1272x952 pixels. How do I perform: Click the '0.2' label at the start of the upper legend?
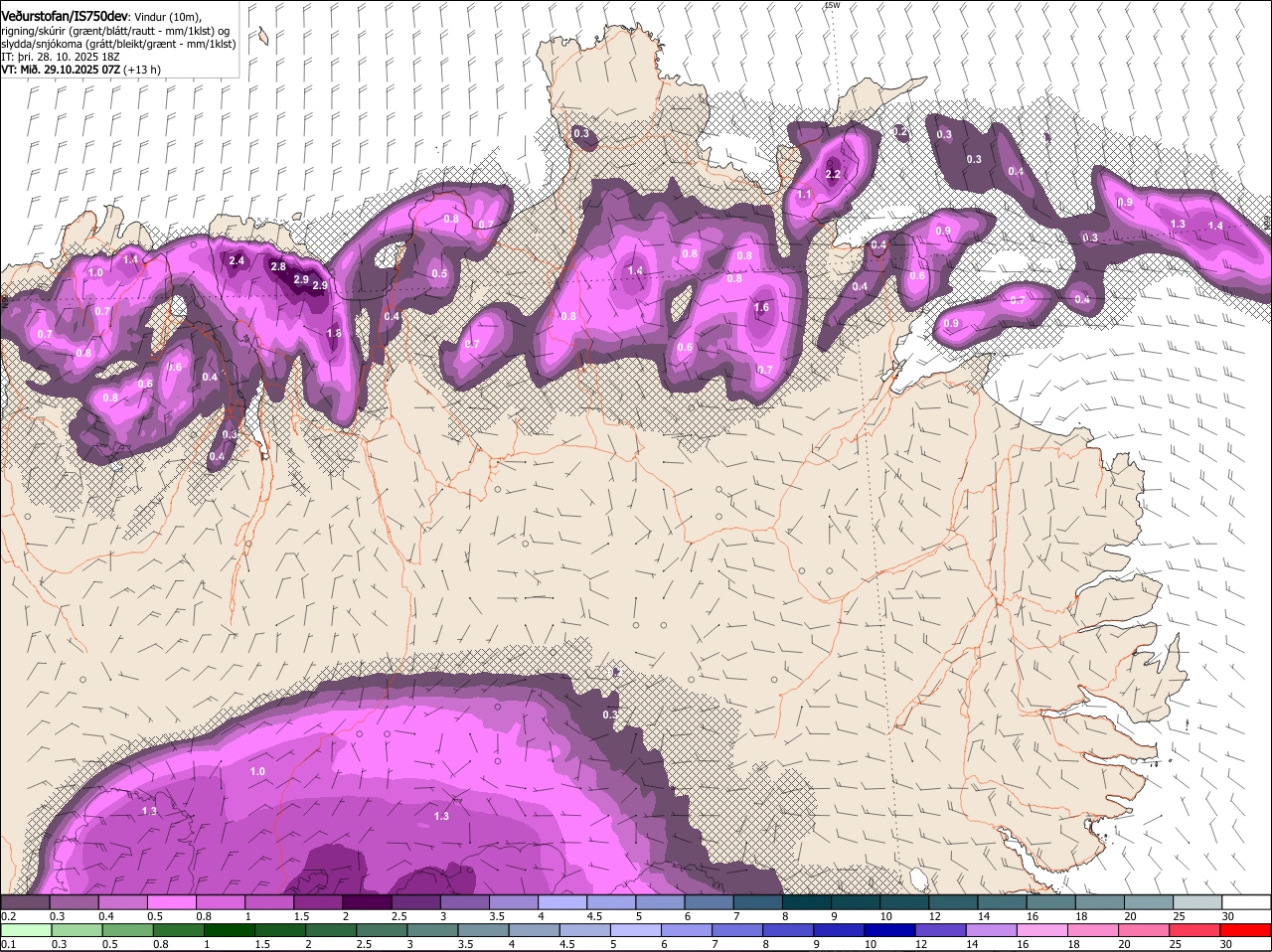click(8, 916)
